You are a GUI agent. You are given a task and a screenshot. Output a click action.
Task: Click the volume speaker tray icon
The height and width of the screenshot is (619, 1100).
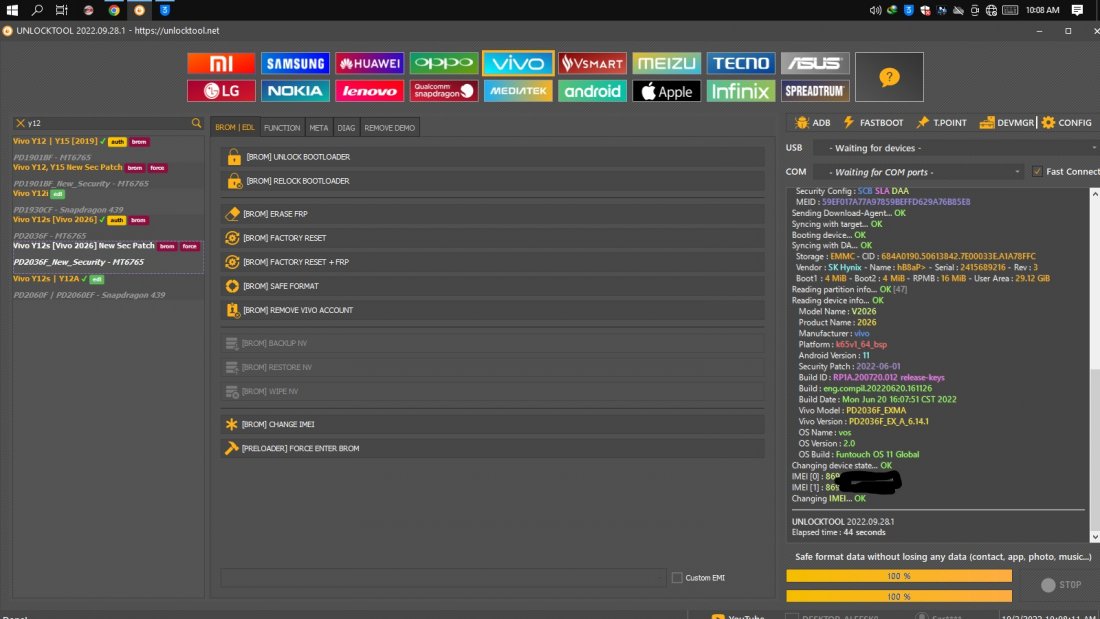(x=876, y=11)
